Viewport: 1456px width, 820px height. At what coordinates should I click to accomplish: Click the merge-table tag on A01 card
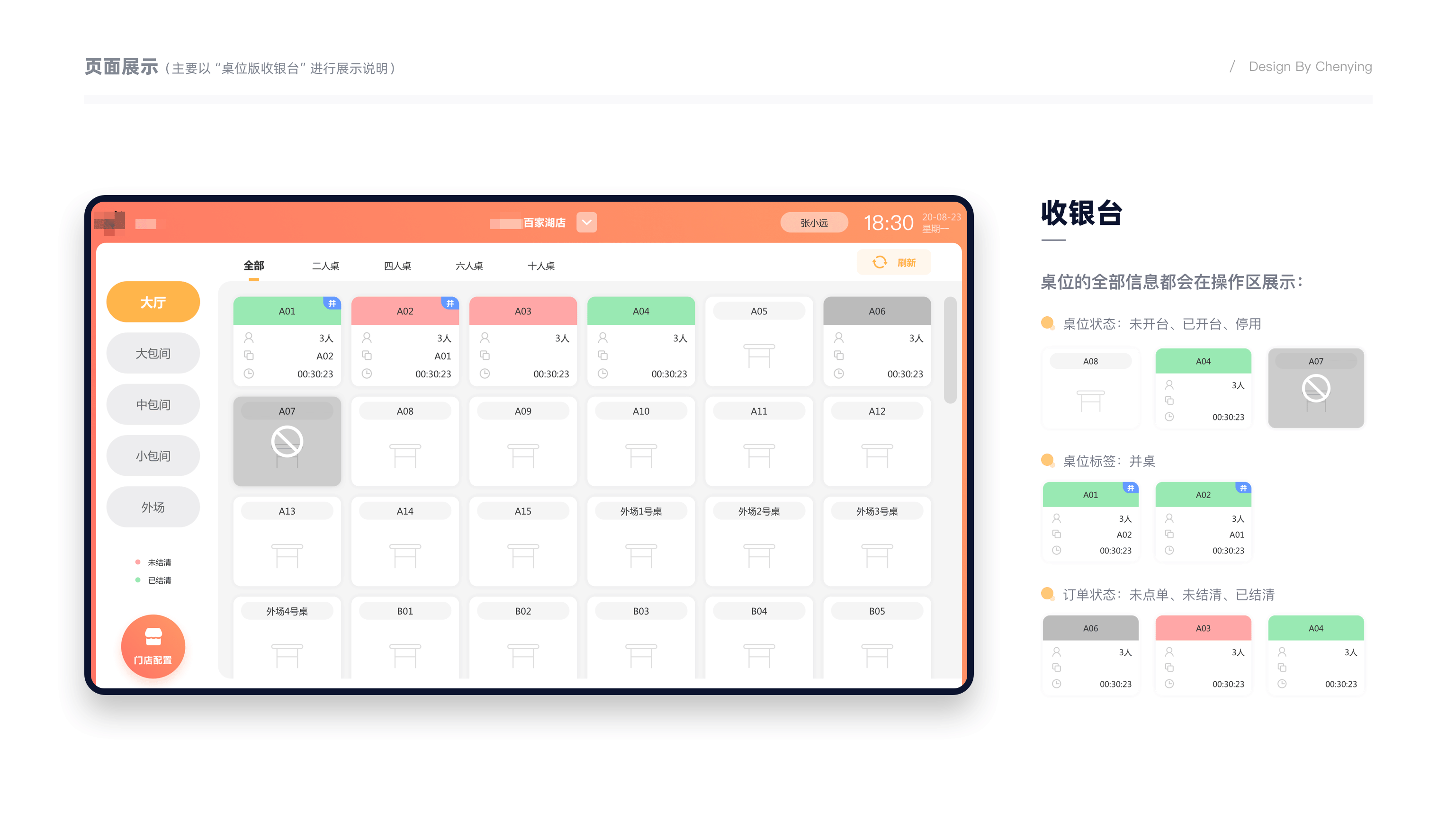(x=333, y=303)
